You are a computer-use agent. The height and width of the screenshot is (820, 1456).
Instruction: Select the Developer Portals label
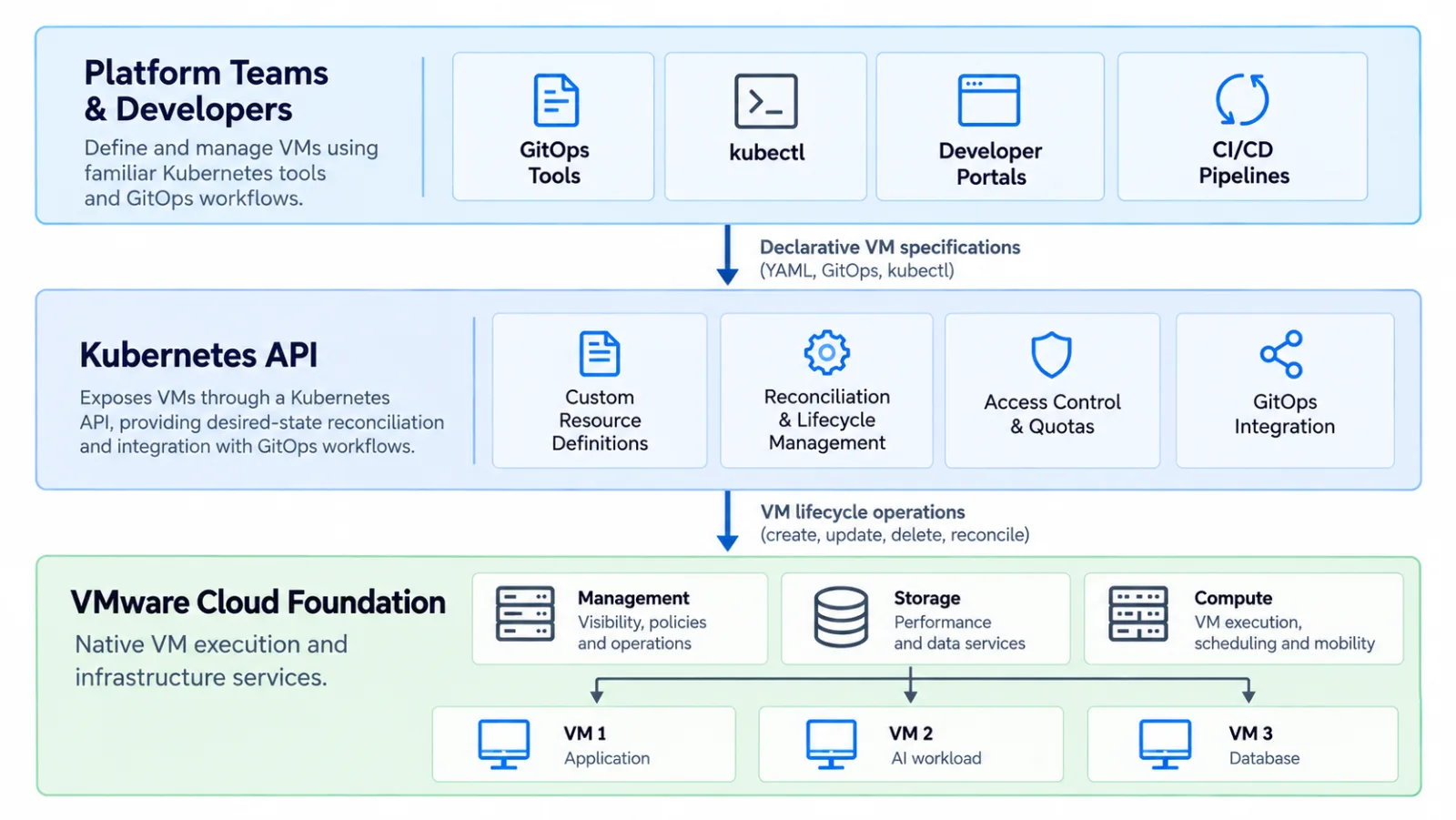pyautogui.click(x=991, y=164)
